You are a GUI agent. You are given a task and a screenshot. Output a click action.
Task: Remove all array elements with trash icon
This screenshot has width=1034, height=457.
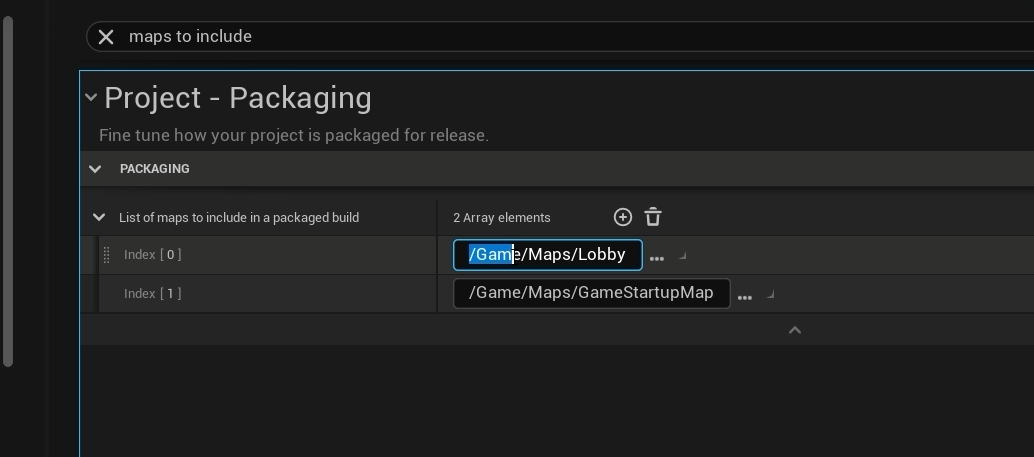653,217
